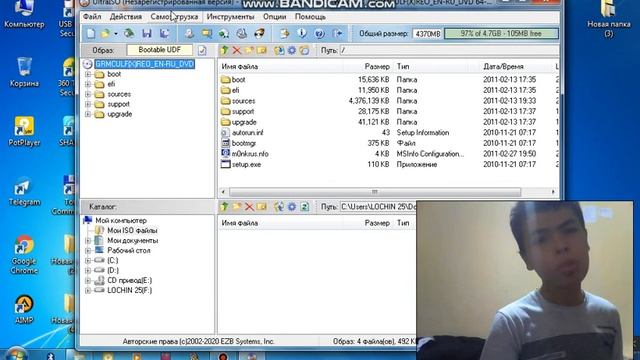640x360 pixels.
Task: Click the Extract icon in image toolbar
Action: (x=279, y=50)
